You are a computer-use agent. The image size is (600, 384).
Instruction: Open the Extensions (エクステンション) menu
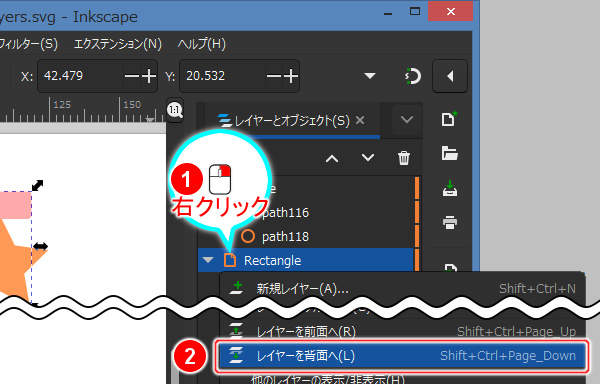coord(117,44)
